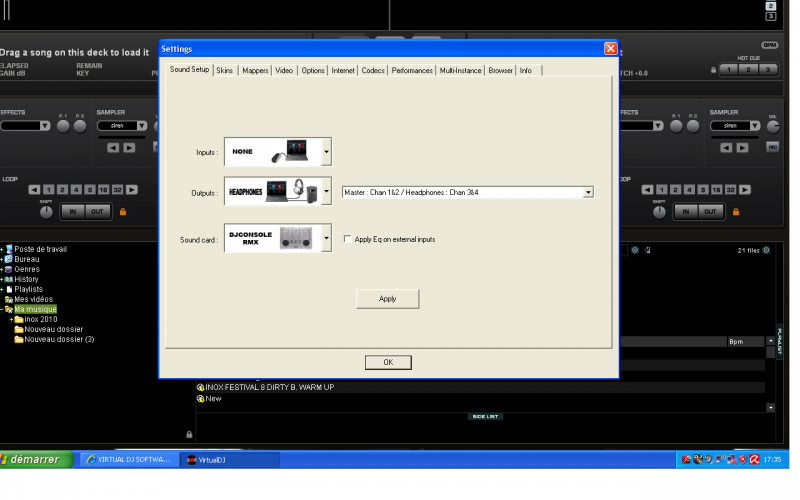Open the Inputs dropdown arrow
The height and width of the screenshot is (500, 800).
click(x=326, y=152)
